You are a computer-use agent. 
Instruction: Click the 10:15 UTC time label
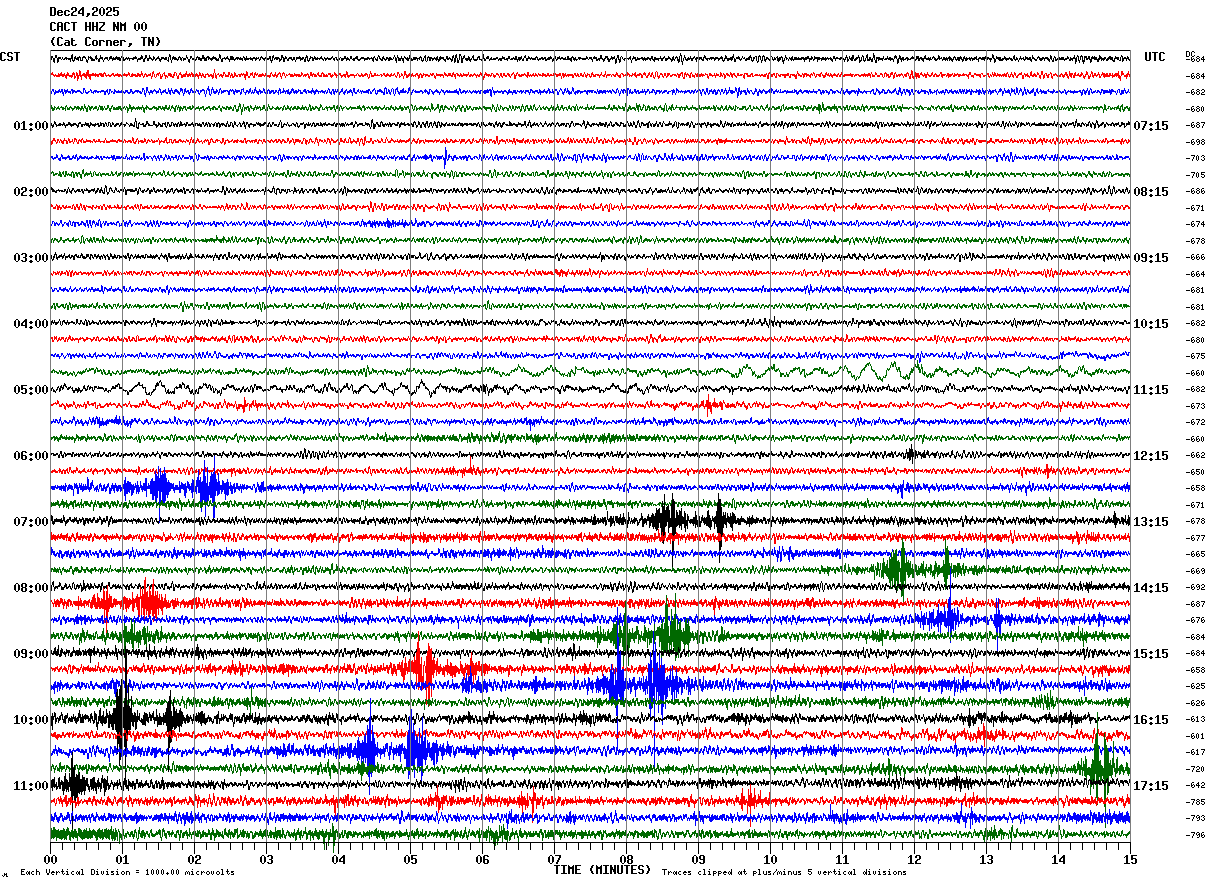coord(1151,324)
